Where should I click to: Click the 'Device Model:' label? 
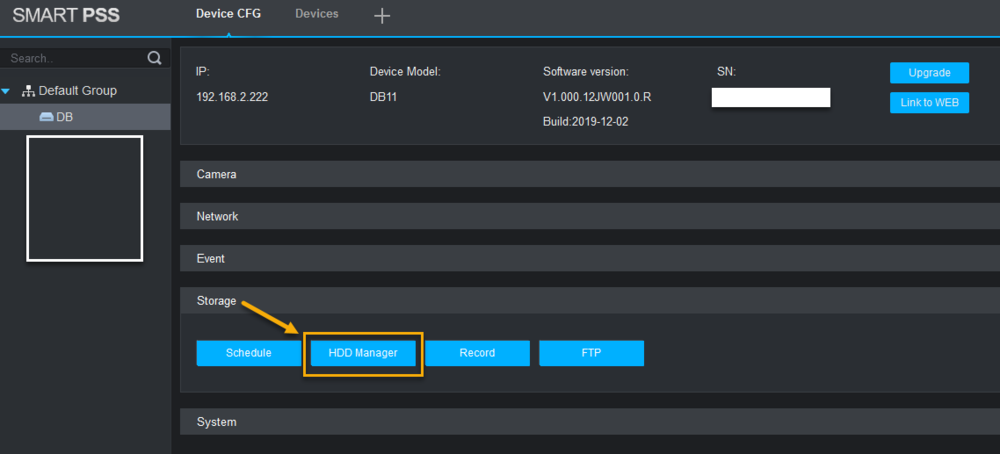405,73
